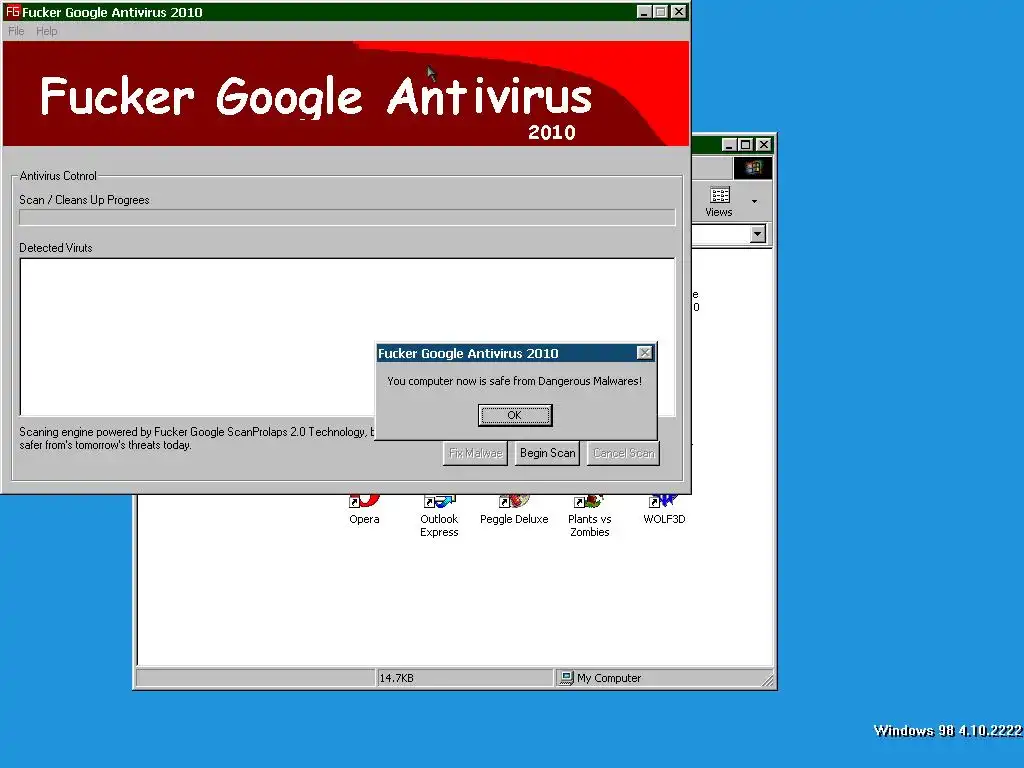Click the Fucker Google Antivirus red banner

[346, 93]
